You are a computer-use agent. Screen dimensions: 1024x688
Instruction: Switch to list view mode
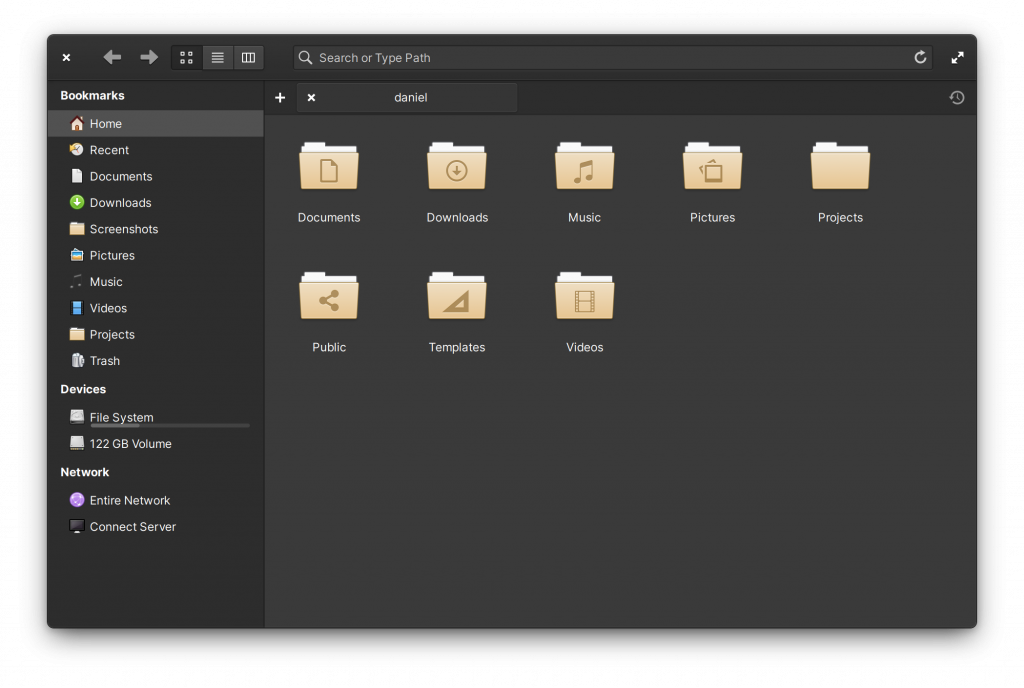pyautogui.click(x=217, y=57)
